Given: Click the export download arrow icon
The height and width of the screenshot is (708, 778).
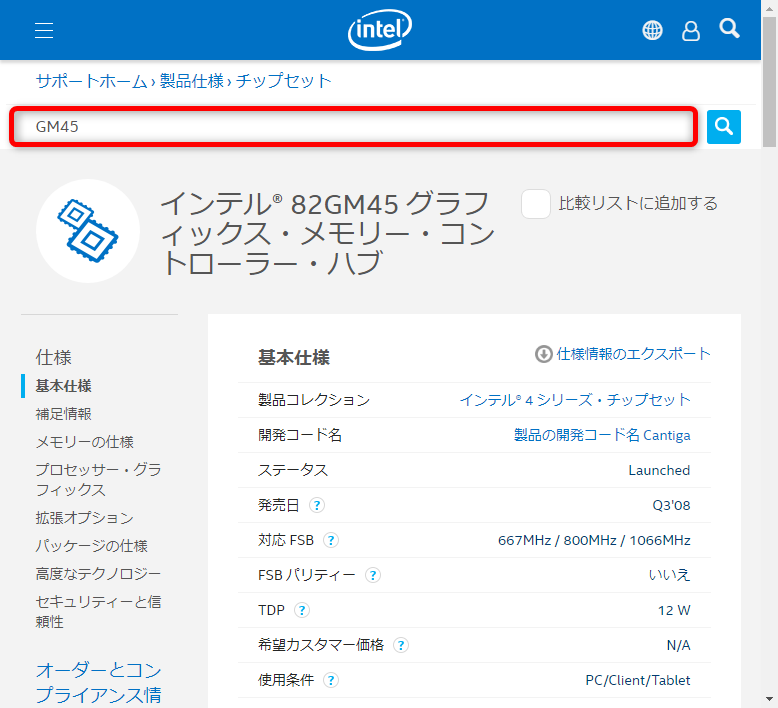Looking at the screenshot, I should coord(543,354).
